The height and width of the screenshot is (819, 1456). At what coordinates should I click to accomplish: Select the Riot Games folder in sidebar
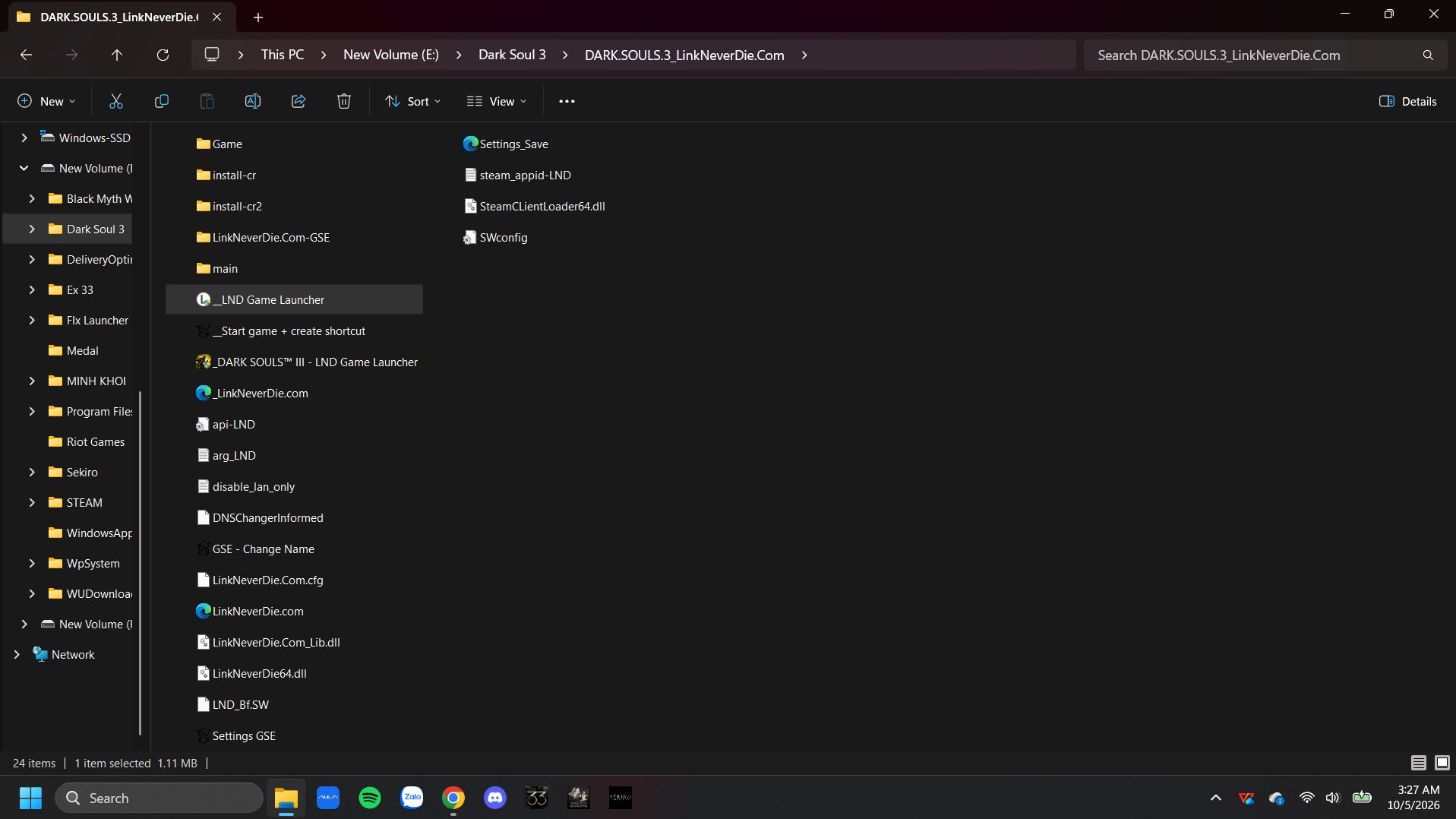[x=95, y=441]
